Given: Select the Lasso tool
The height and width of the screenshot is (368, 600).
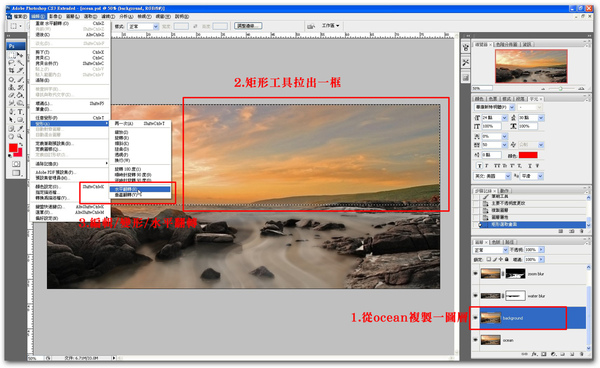Looking at the screenshot, I should 12,63.
